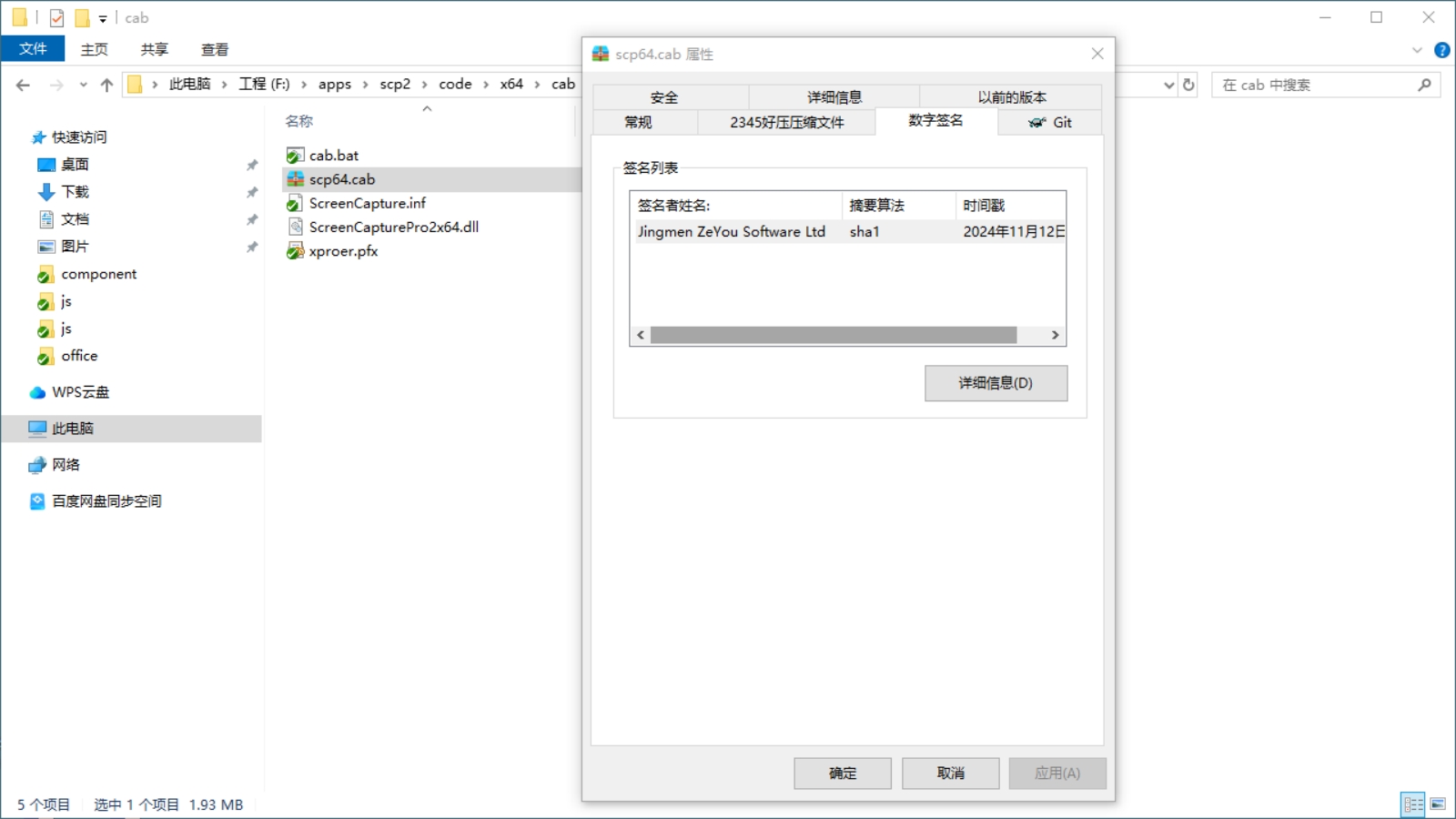The height and width of the screenshot is (819, 1456).
Task: Open the 安全 tab
Action: click(x=664, y=97)
